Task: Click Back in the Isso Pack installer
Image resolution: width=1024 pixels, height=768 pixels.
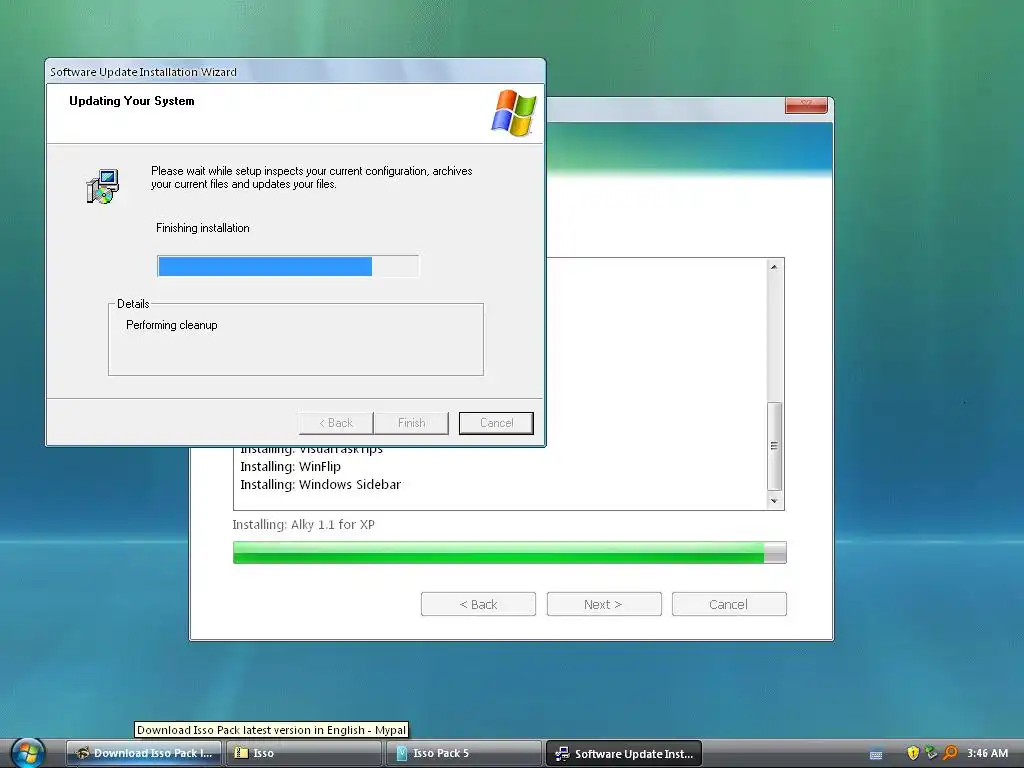Action: 478,604
